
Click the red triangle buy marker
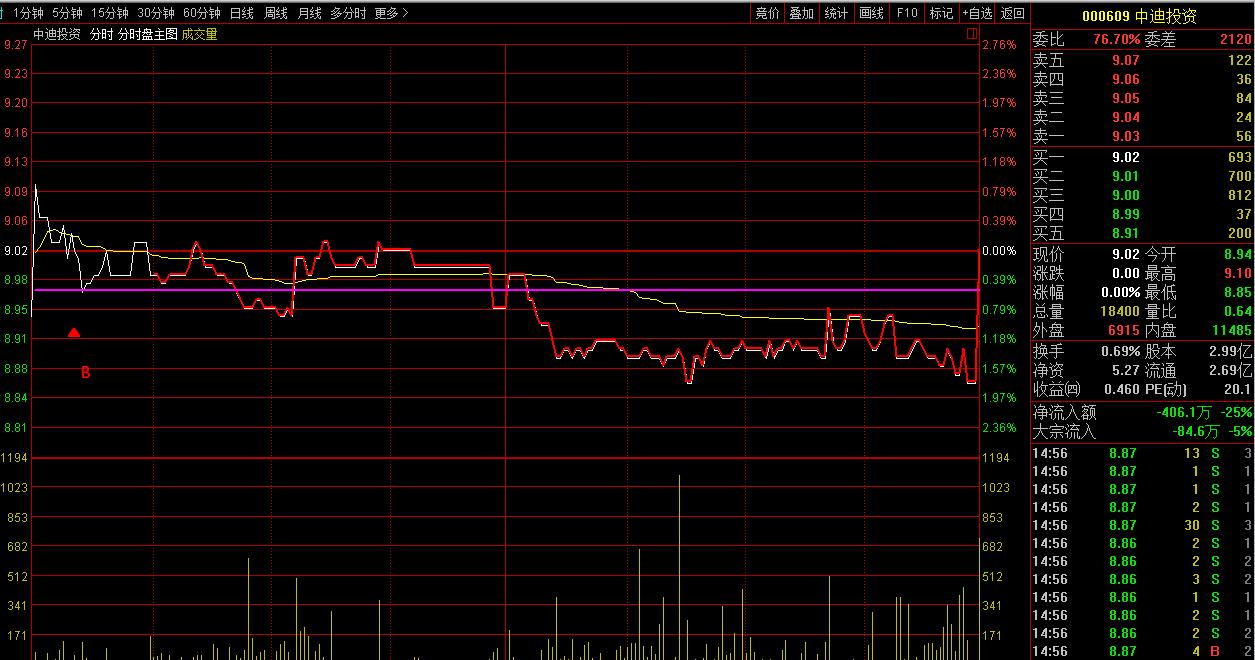(x=74, y=332)
